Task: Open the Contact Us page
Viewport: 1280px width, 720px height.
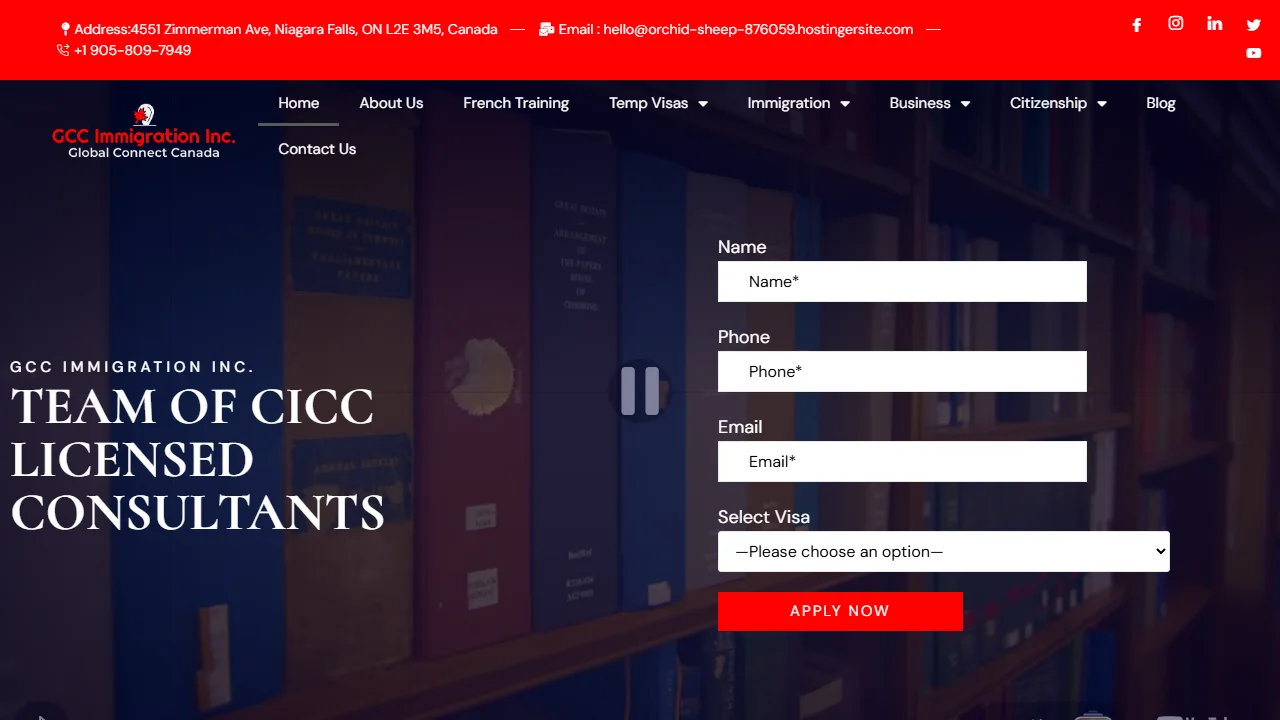Action: 317,149
